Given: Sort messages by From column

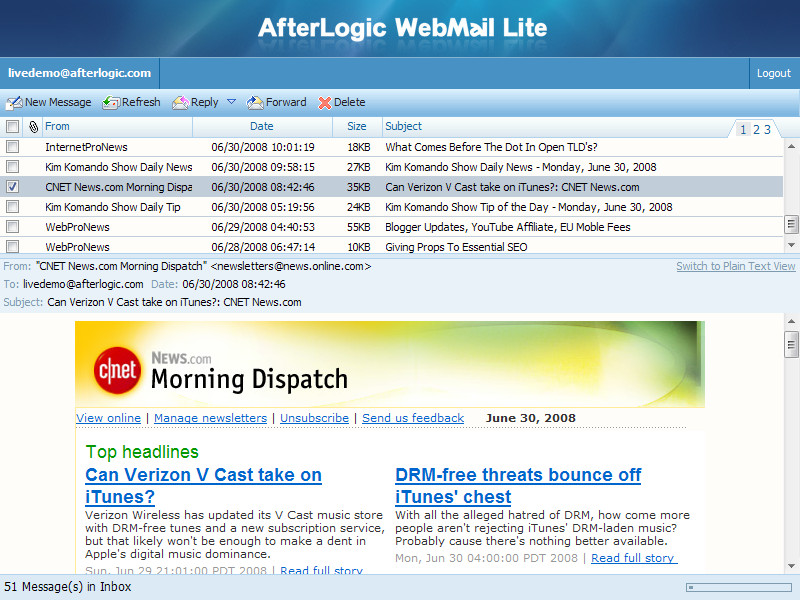Looking at the screenshot, I should [57, 126].
